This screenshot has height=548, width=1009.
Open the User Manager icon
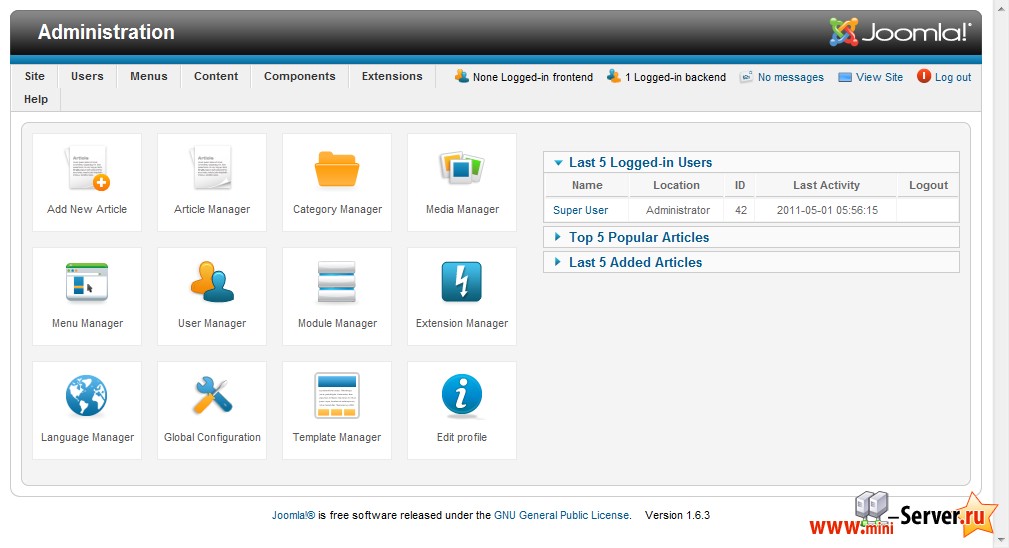tap(212, 282)
